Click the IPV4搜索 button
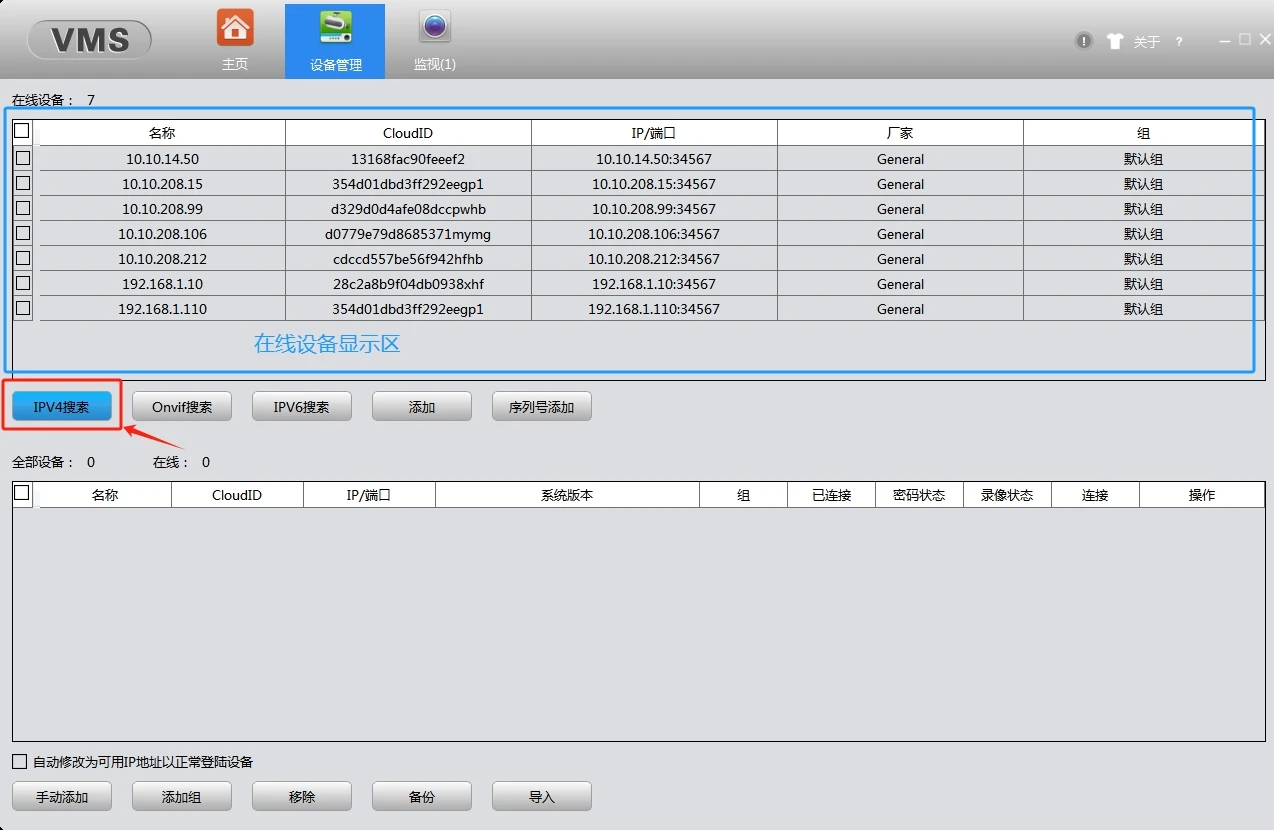Image resolution: width=1274 pixels, height=830 pixels. pyautogui.click(x=62, y=406)
